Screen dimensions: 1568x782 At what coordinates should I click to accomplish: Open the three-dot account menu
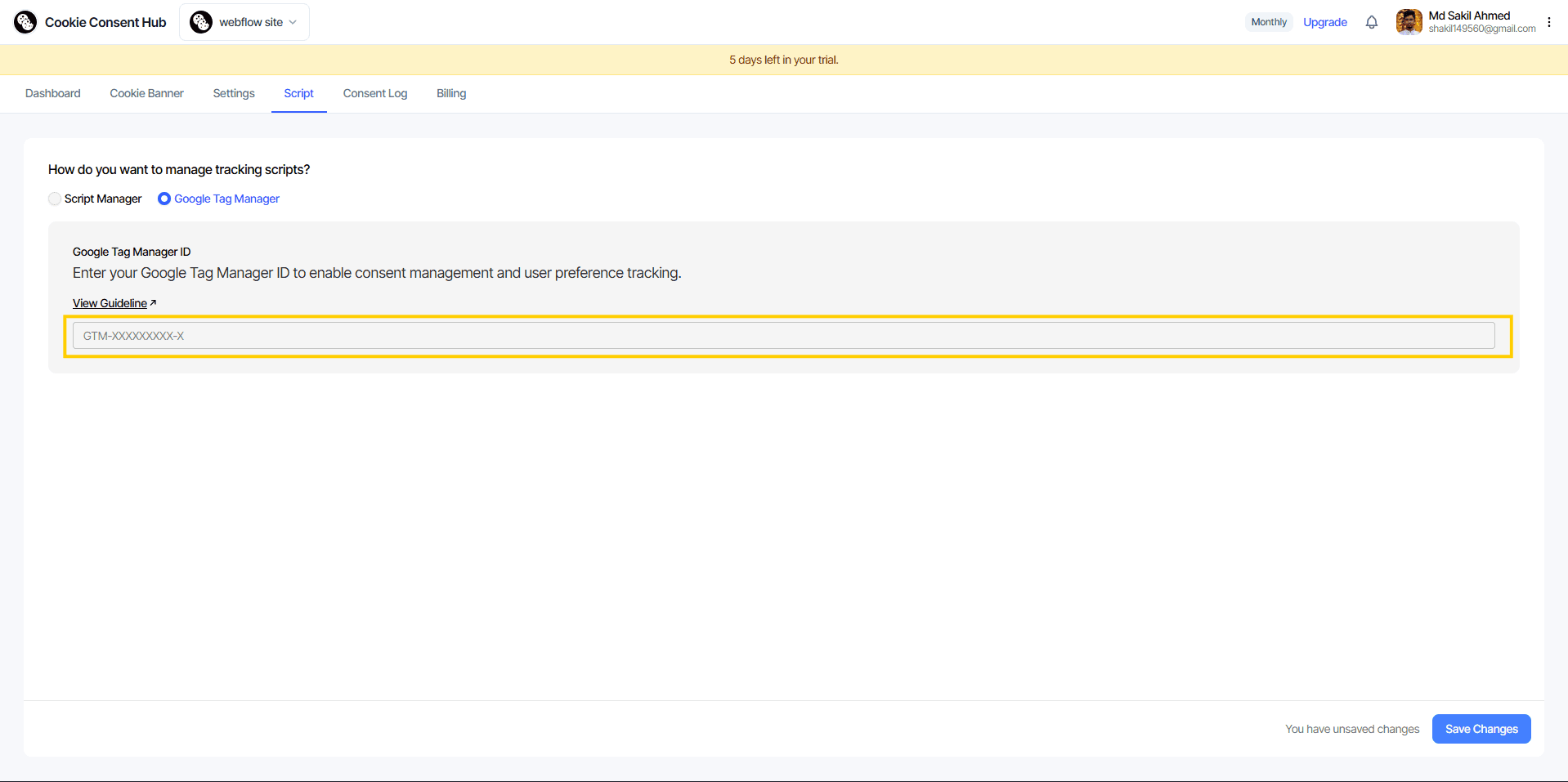click(1549, 22)
